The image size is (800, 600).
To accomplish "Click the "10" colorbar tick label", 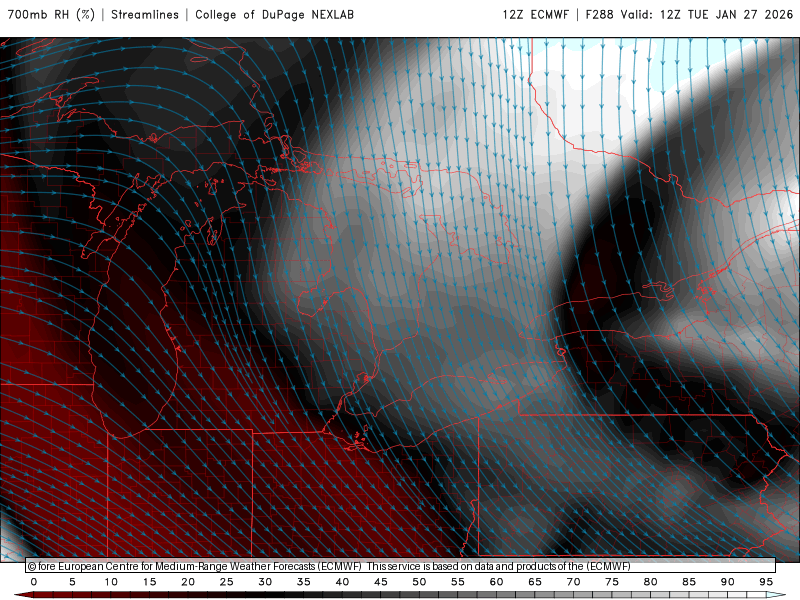I will [111, 582].
